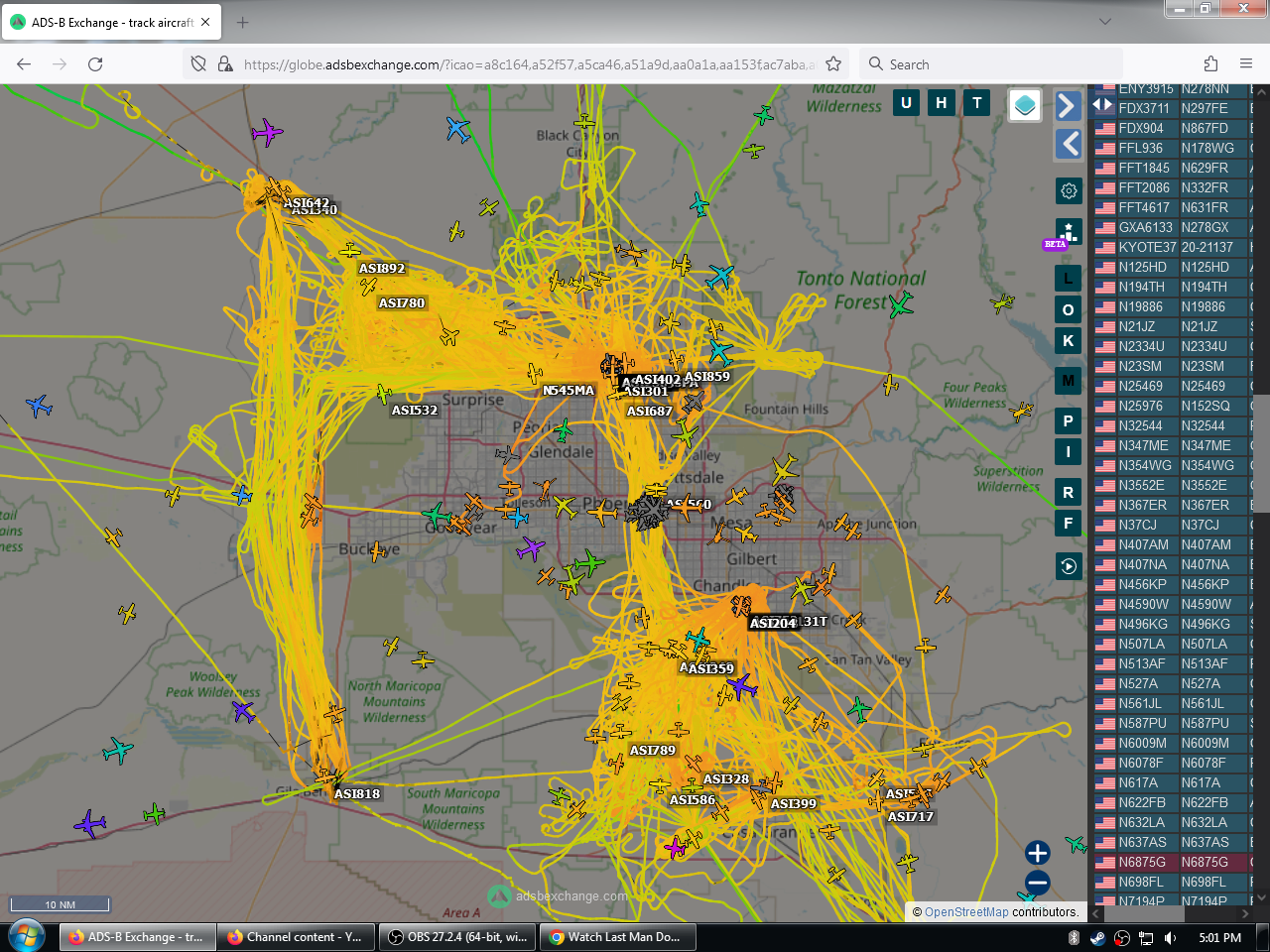This screenshot has height=952, width=1270.
Task: Toggle the T map button
Action: pos(977,102)
